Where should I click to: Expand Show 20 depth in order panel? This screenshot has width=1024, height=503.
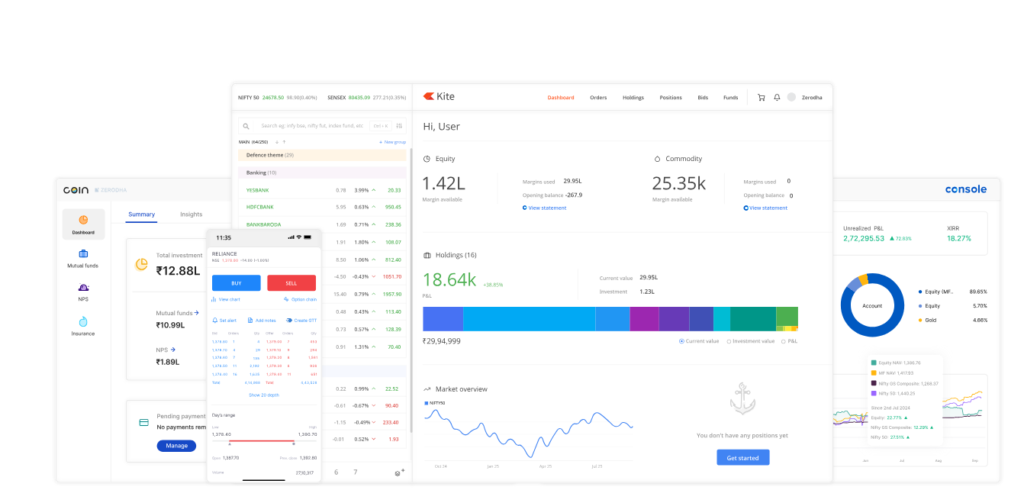262,395
